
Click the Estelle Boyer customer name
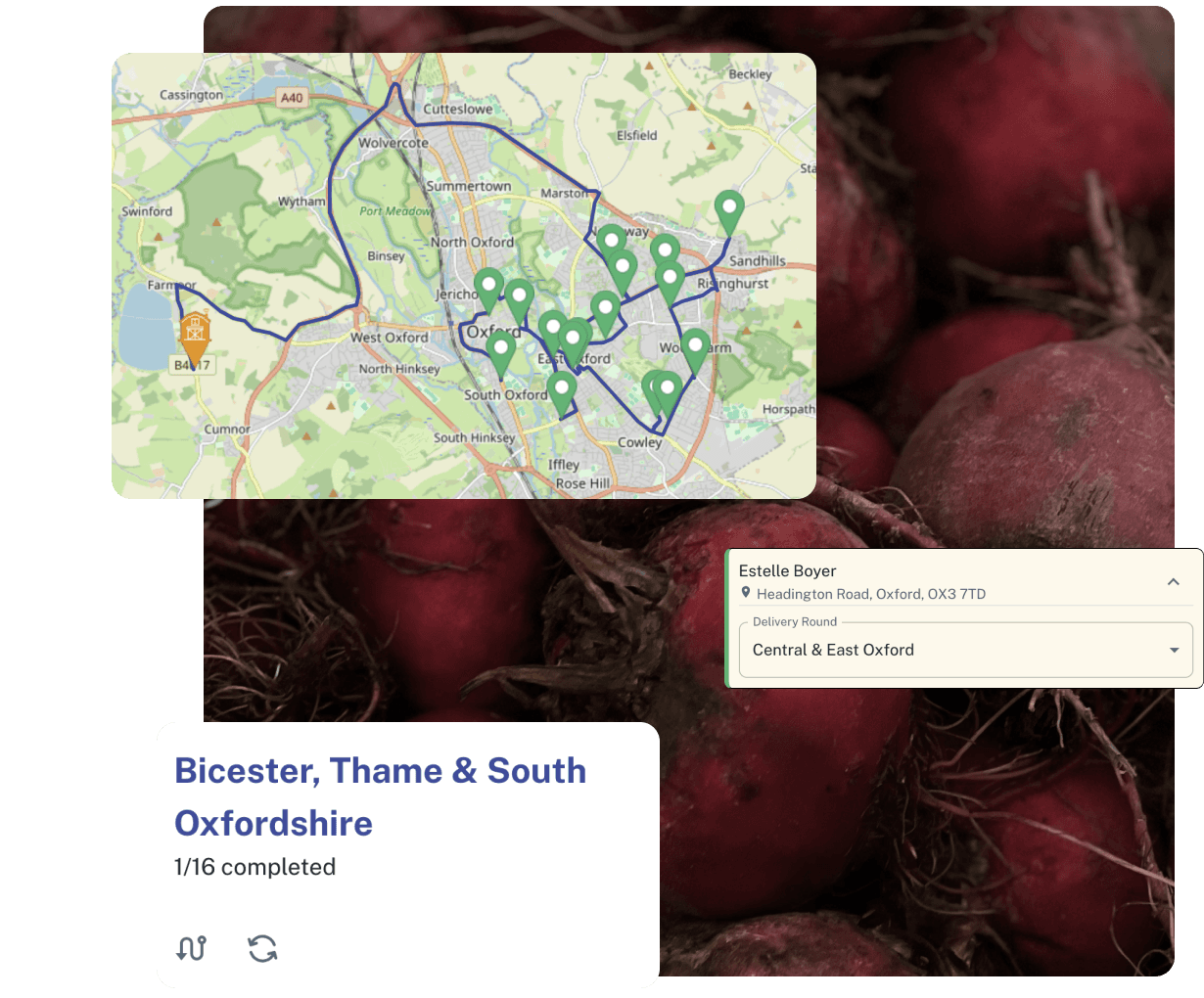[788, 570]
